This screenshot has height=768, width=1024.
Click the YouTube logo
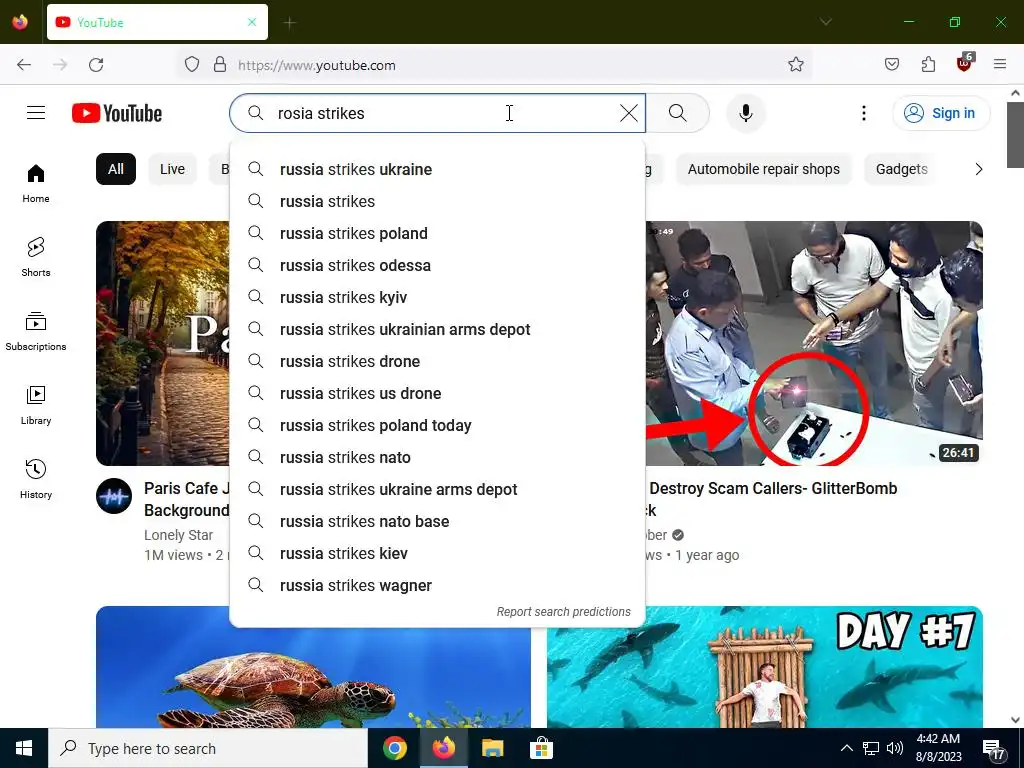(117, 113)
